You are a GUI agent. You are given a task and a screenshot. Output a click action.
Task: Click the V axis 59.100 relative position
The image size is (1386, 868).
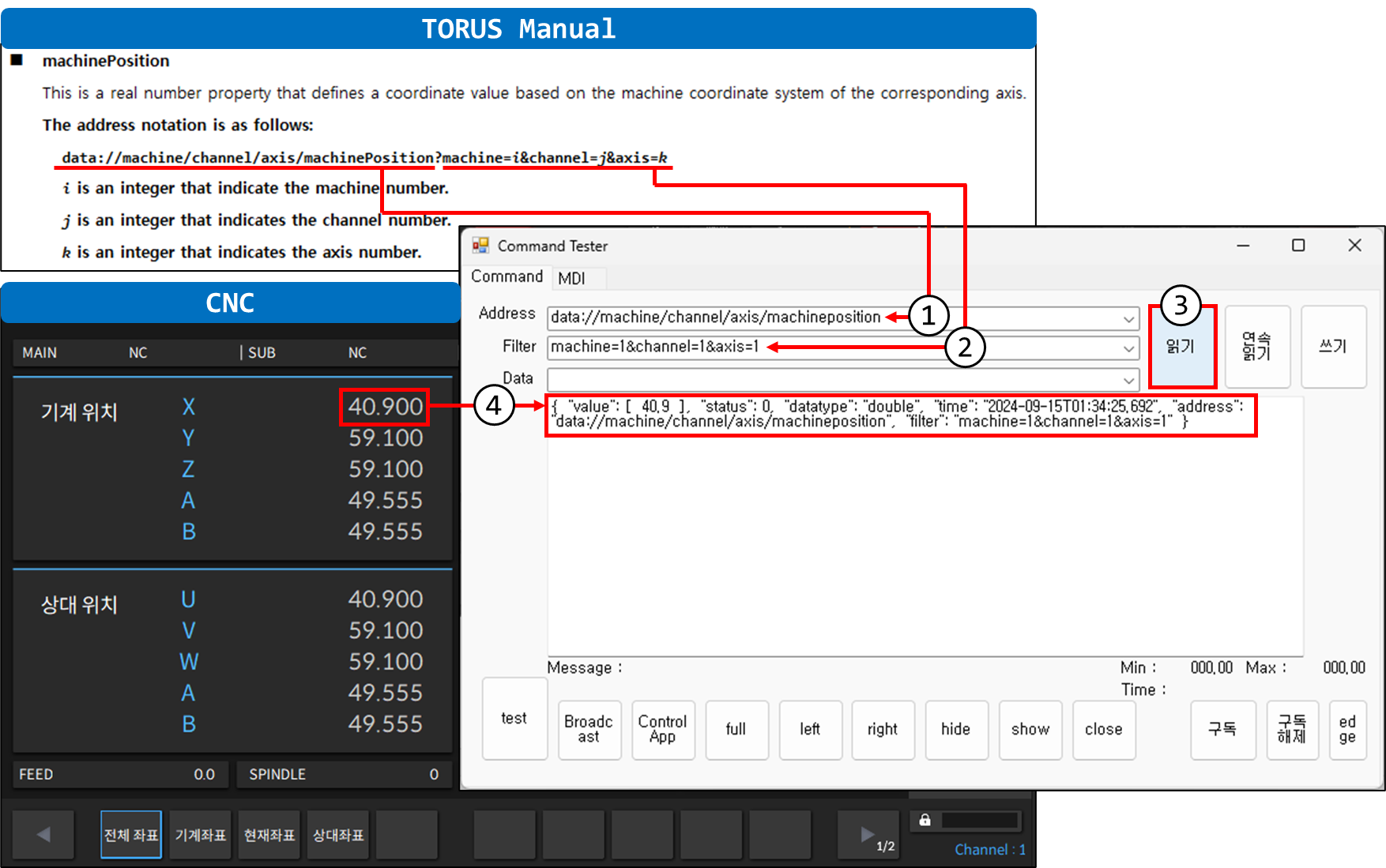point(386,630)
